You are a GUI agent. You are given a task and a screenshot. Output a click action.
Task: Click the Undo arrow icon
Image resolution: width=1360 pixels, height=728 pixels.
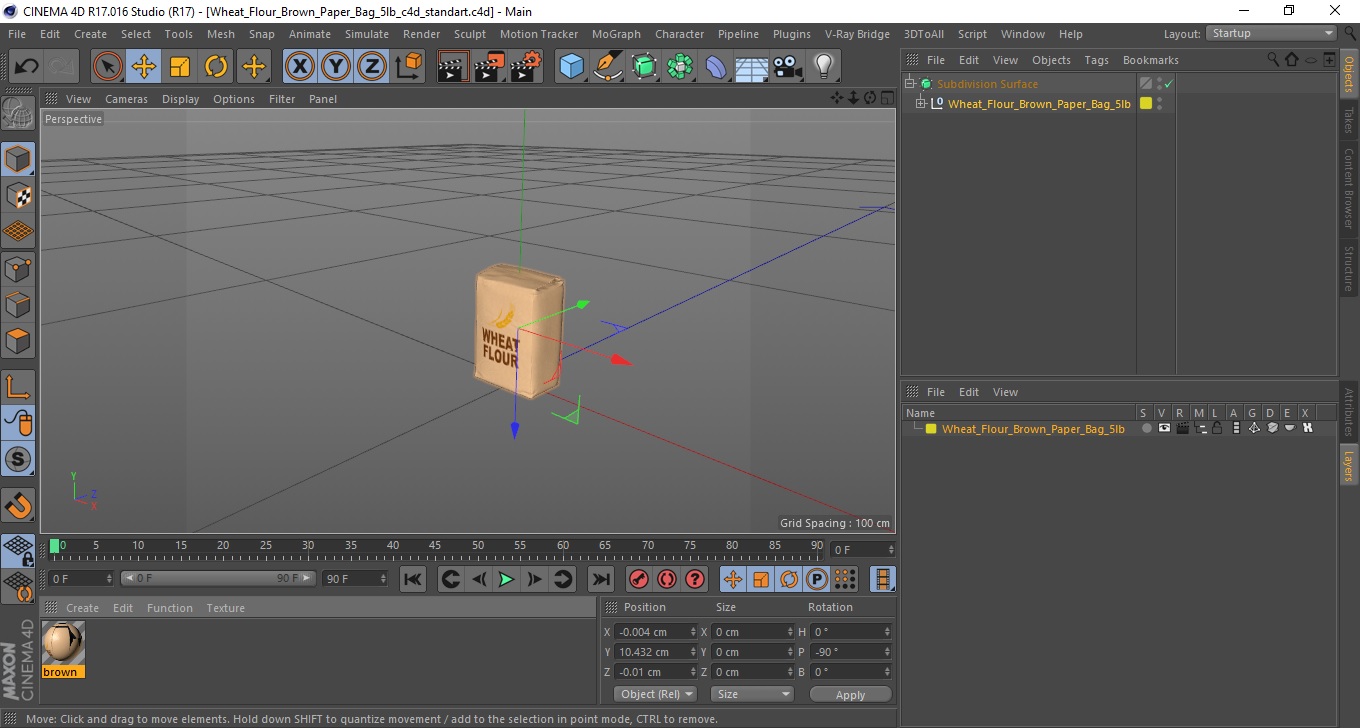tap(27, 67)
